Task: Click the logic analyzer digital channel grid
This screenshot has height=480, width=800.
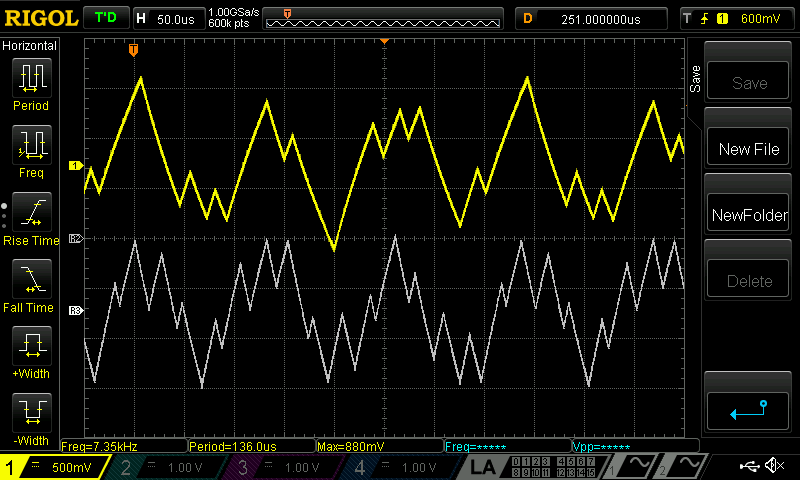Action: [x=554, y=467]
